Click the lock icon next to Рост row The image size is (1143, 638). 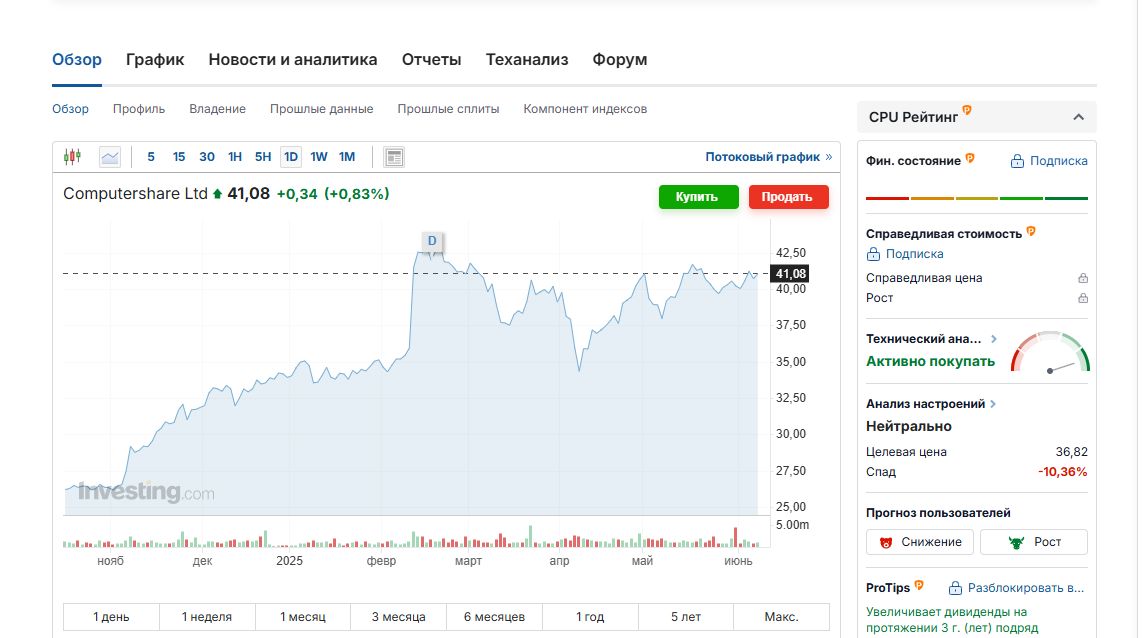(x=1082, y=298)
